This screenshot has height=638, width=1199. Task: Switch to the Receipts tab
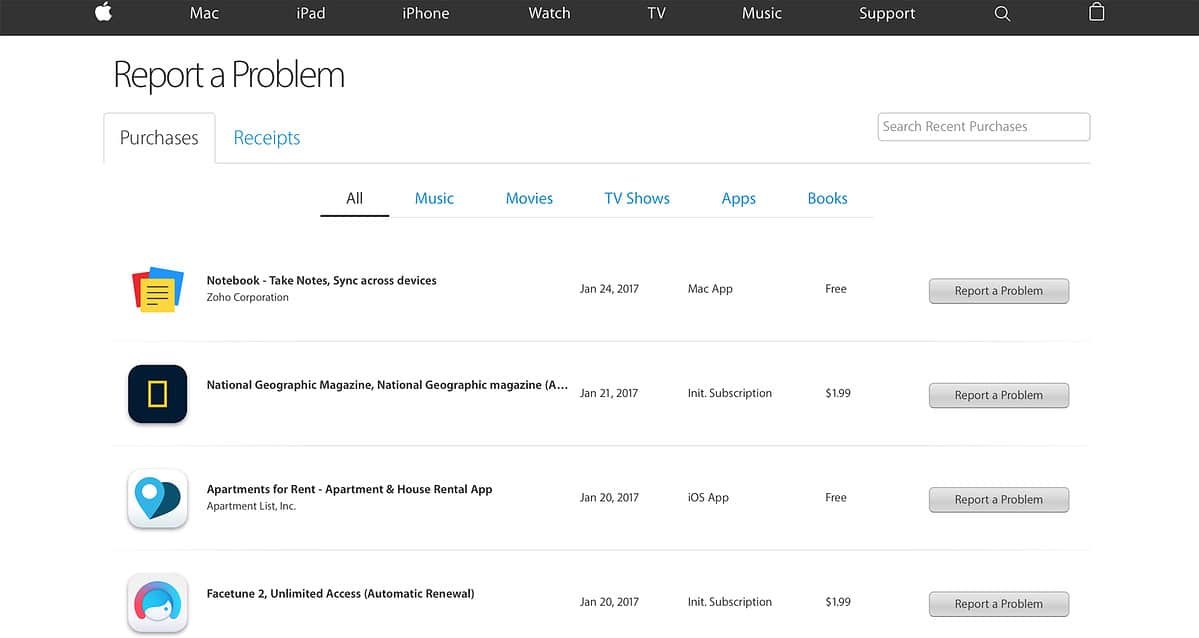(267, 138)
